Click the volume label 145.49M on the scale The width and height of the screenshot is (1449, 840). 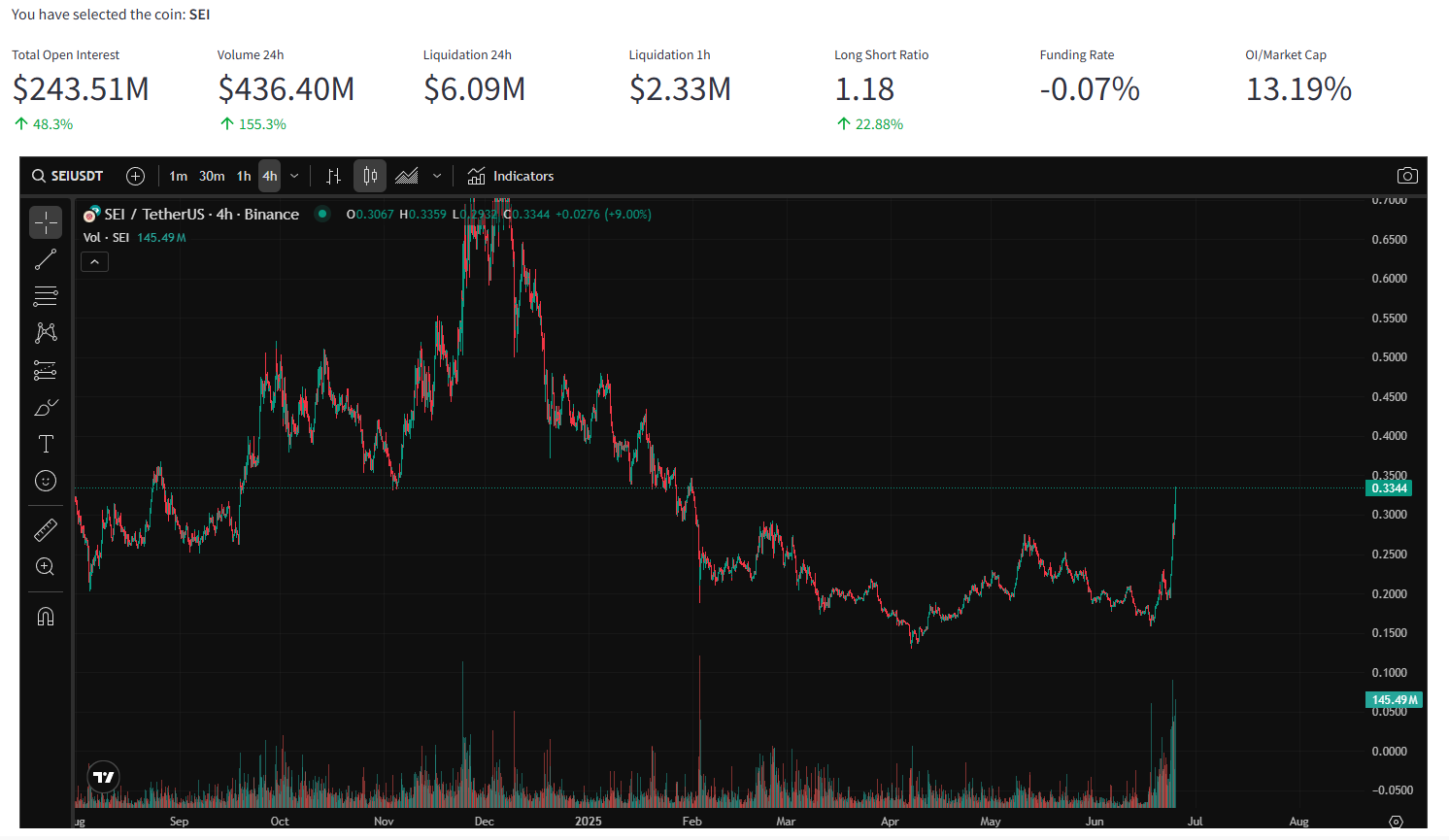coord(1395,699)
